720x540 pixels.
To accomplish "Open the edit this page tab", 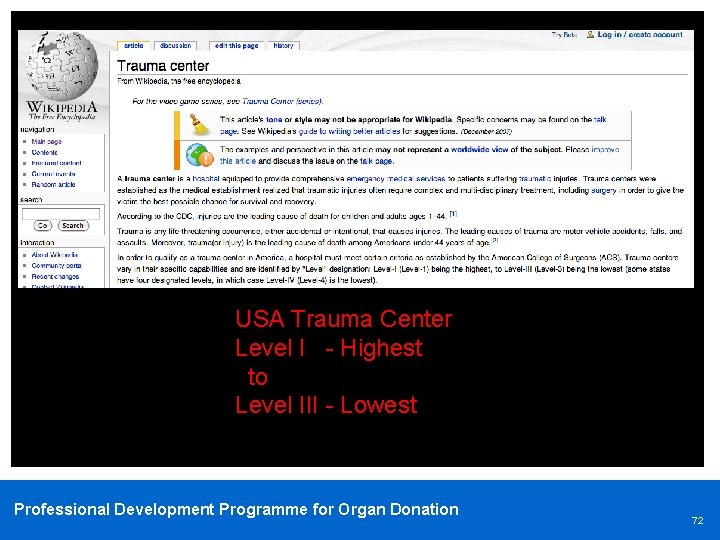I will pos(236,45).
